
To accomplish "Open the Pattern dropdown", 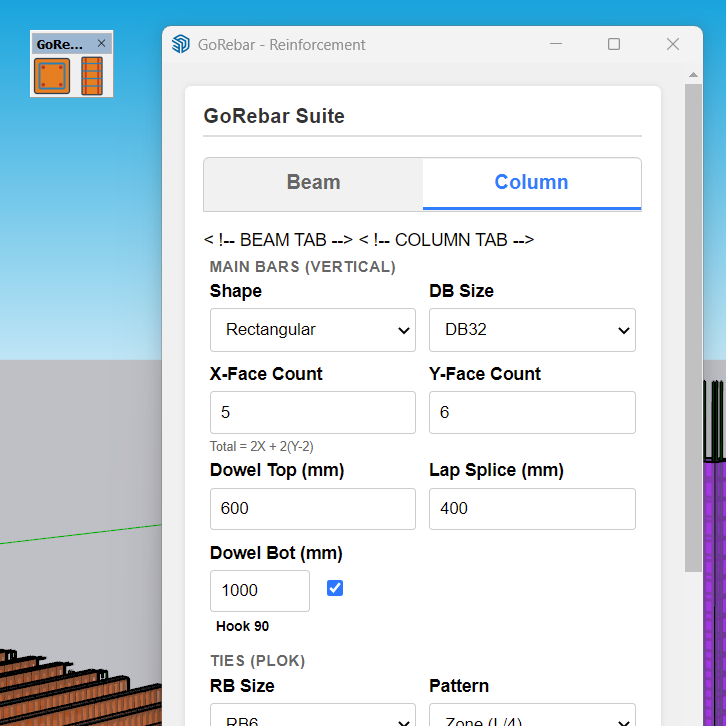I will point(532,715).
